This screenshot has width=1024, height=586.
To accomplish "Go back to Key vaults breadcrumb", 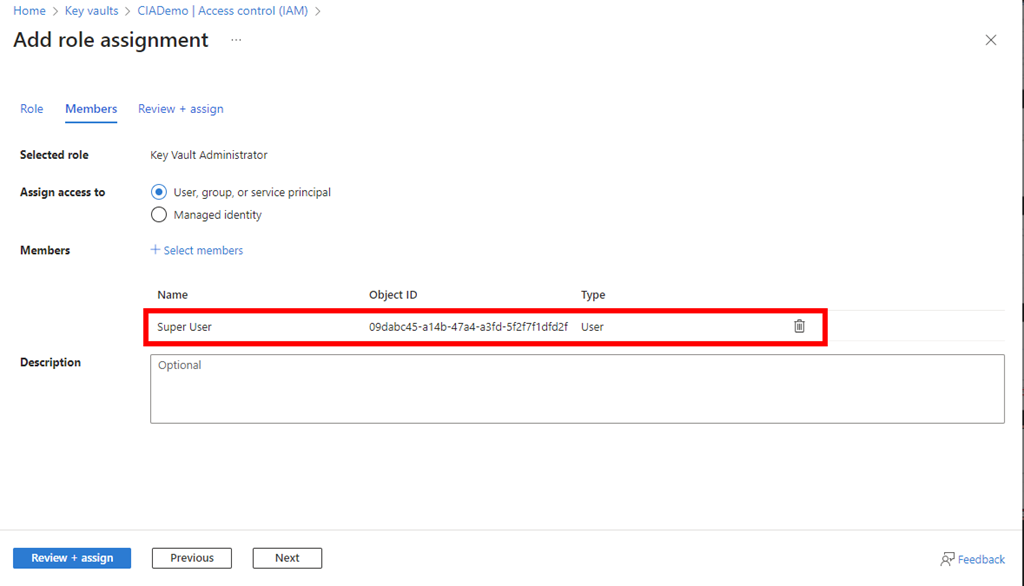I will point(91,11).
